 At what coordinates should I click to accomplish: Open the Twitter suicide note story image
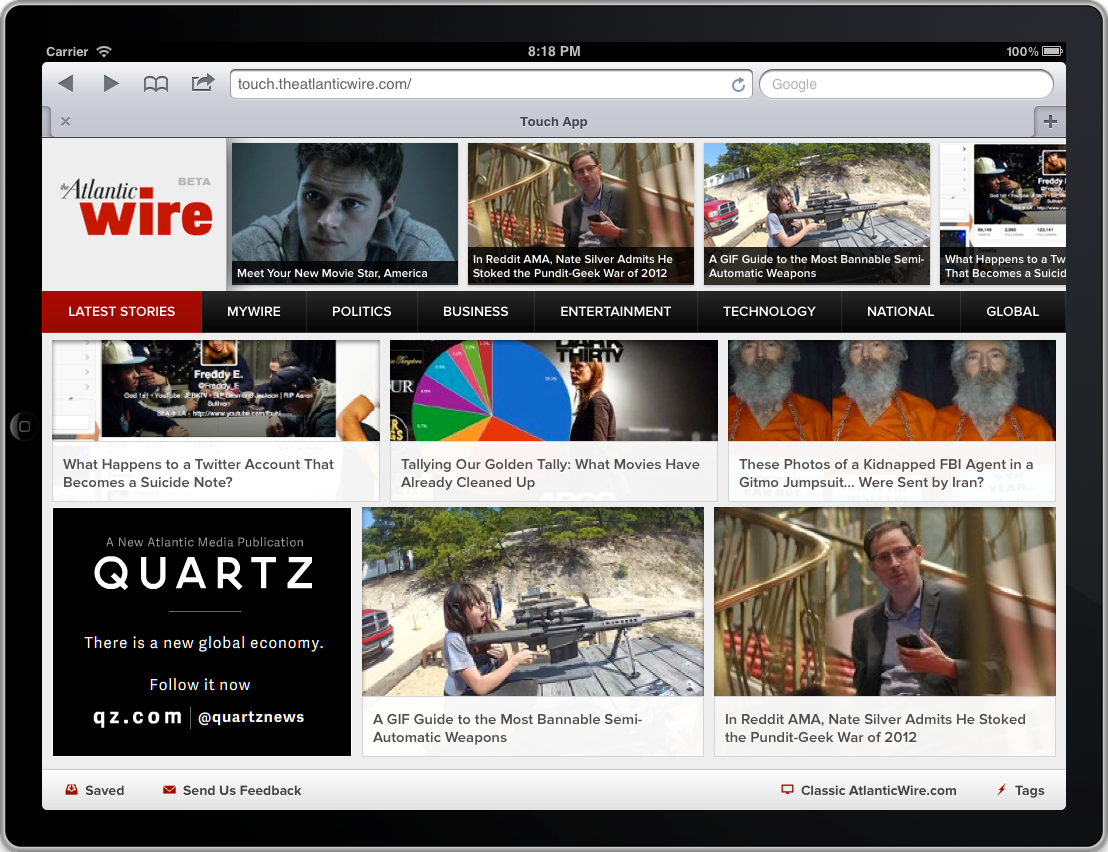coord(216,391)
